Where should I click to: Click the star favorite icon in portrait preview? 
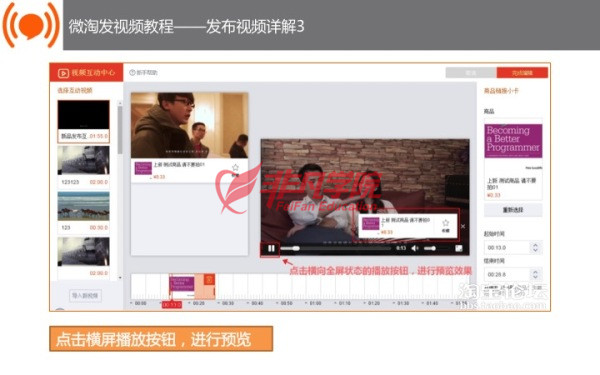pyautogui.click(x=235, y=168)
